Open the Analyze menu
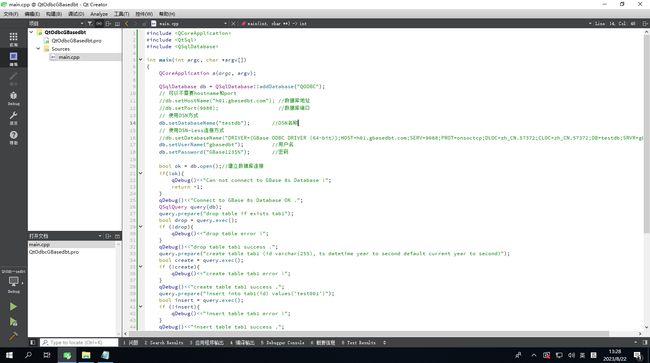 pyautogui.click(x=99, y=14)
